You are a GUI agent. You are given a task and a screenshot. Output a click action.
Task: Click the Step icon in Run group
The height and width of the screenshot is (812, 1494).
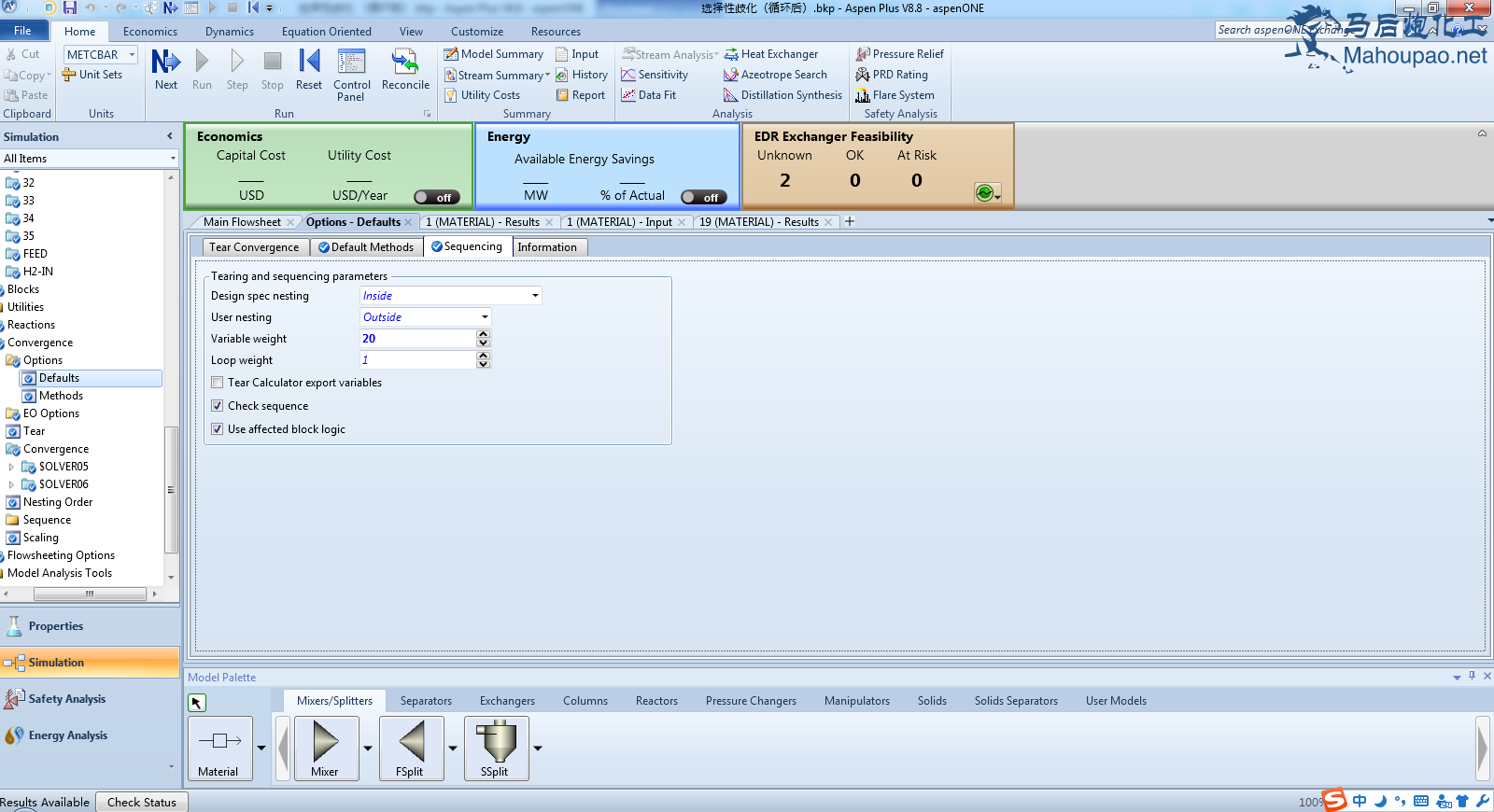237,70
